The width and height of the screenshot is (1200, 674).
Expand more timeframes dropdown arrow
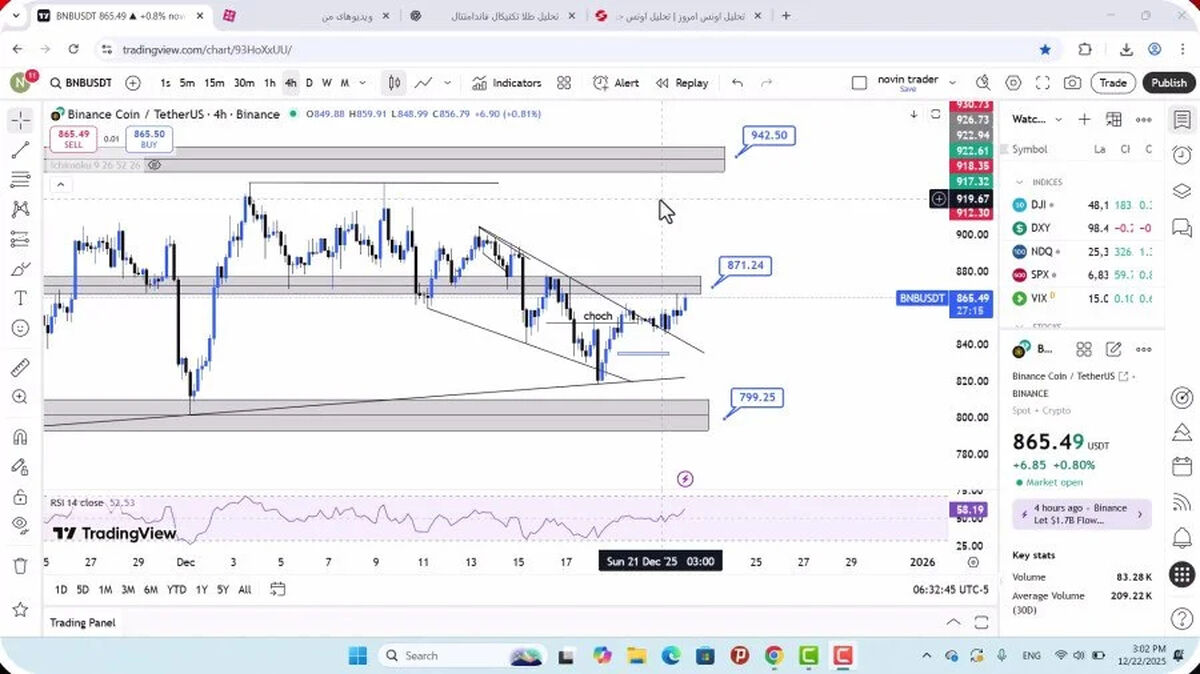363,83
